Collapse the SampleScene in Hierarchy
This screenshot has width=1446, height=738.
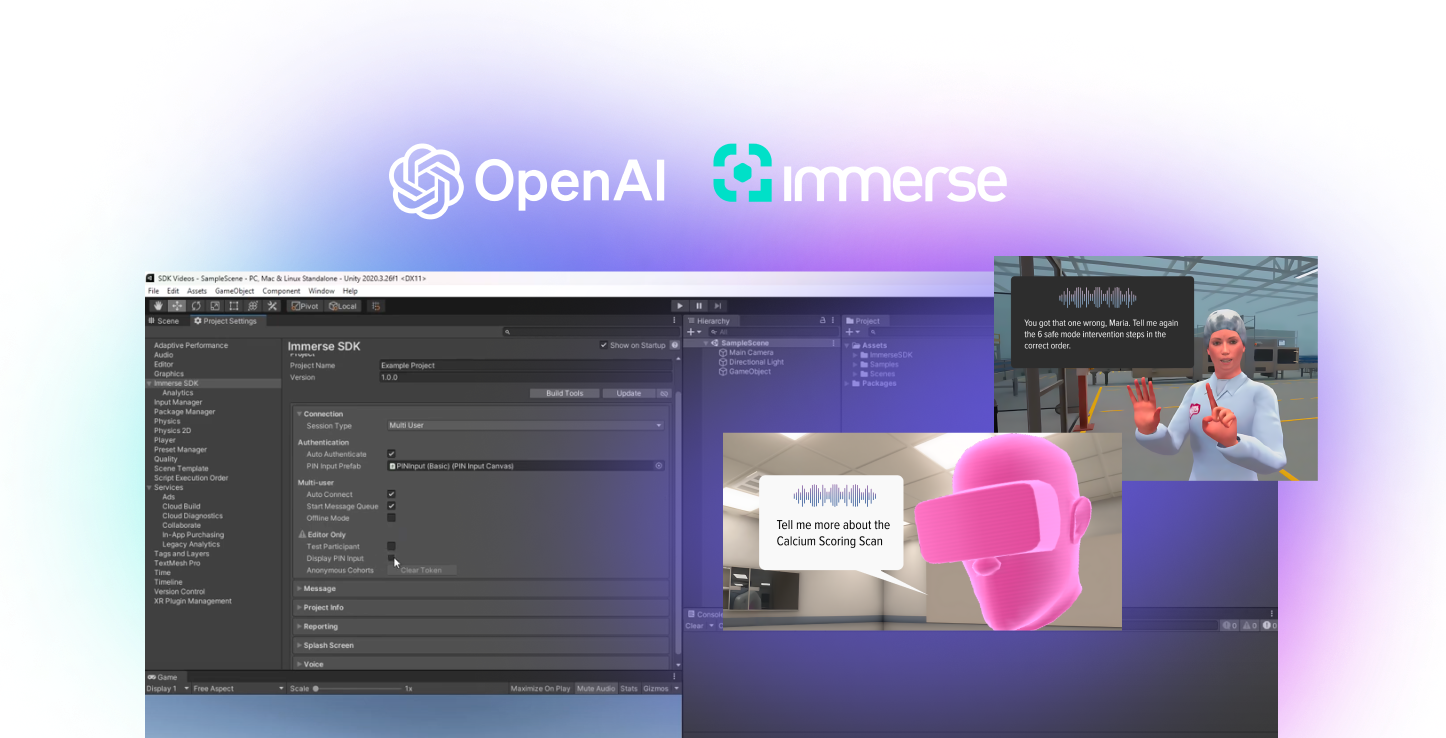tap(707, 343)
